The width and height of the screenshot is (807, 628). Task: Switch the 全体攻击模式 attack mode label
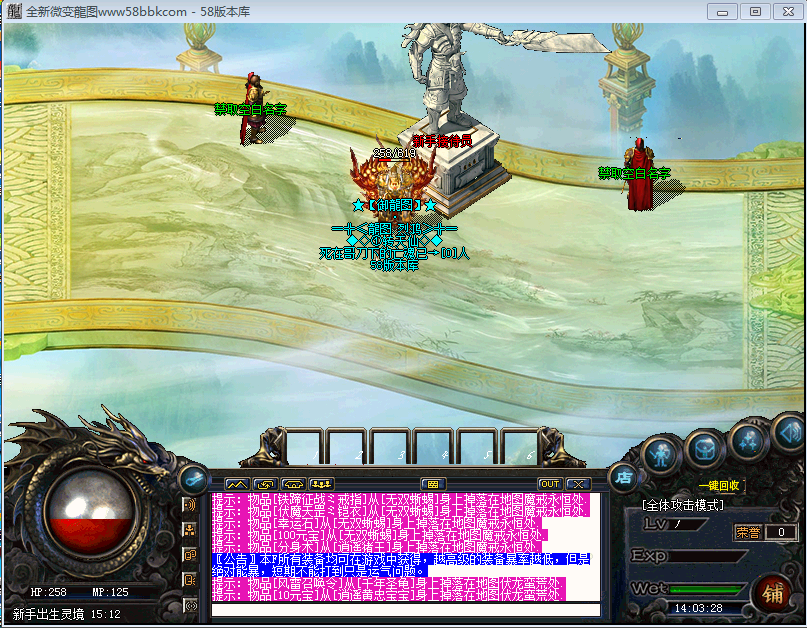[x=682, y=505]
